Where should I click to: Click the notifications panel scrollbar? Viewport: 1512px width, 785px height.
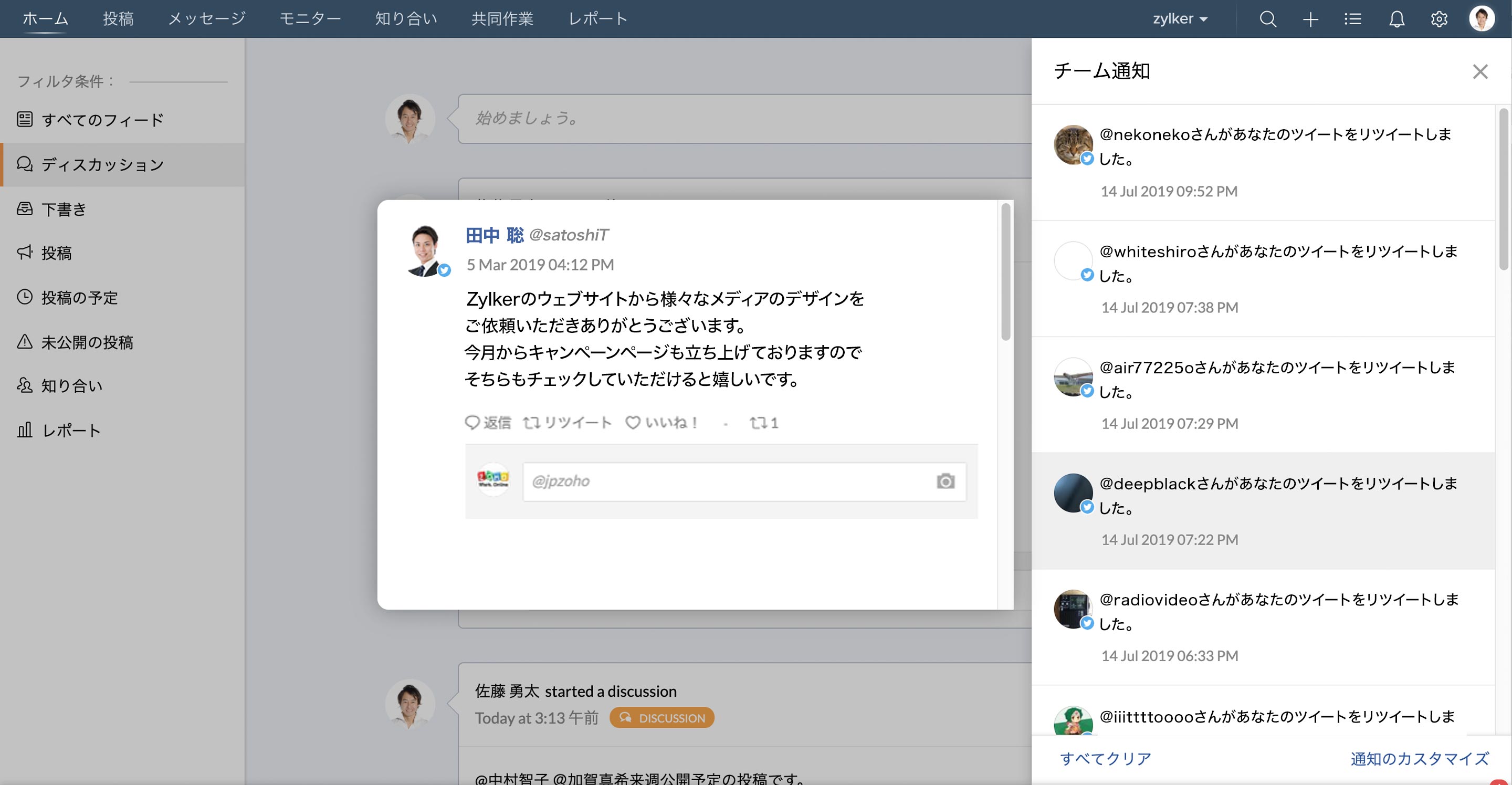(1503, 189)
